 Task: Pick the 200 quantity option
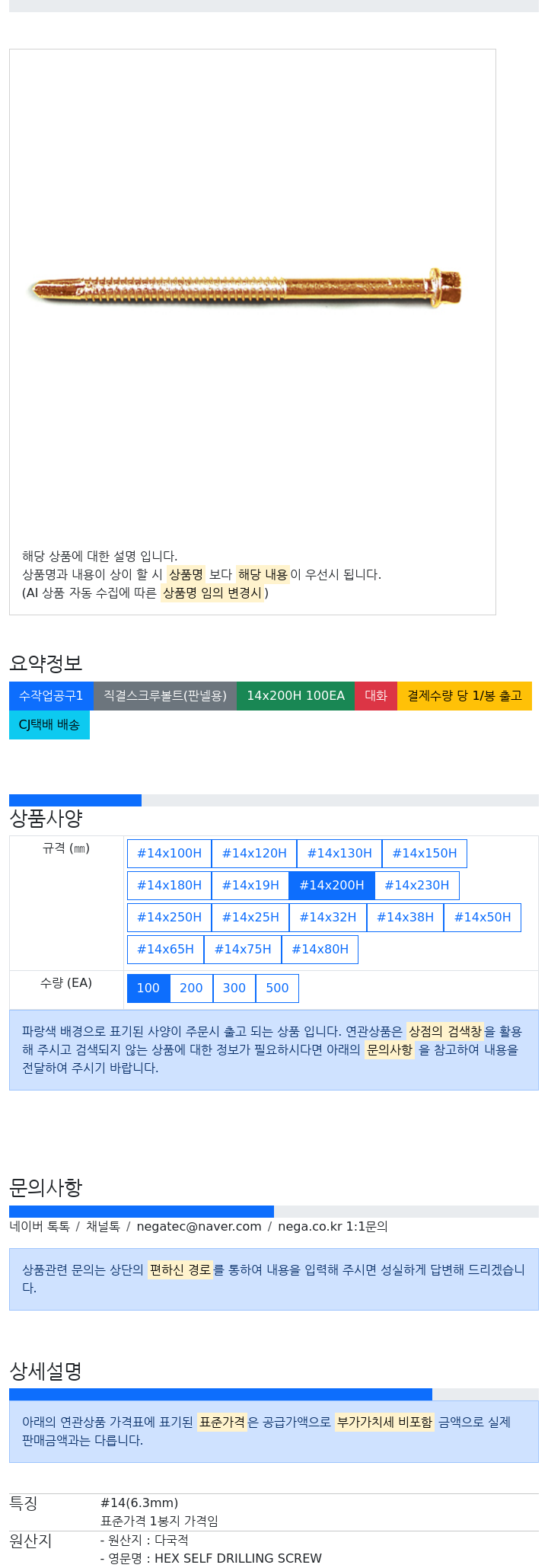point(191,988)
